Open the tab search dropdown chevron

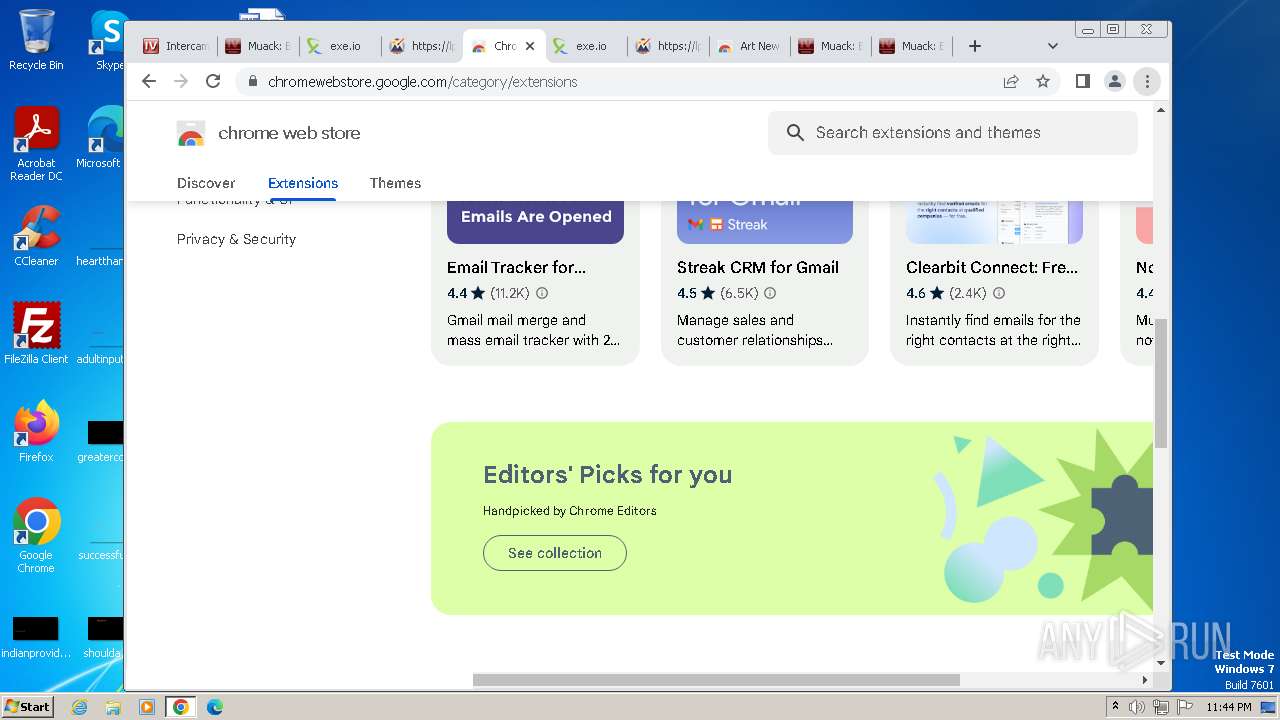pyautogui.click(x=1052, y=46)
